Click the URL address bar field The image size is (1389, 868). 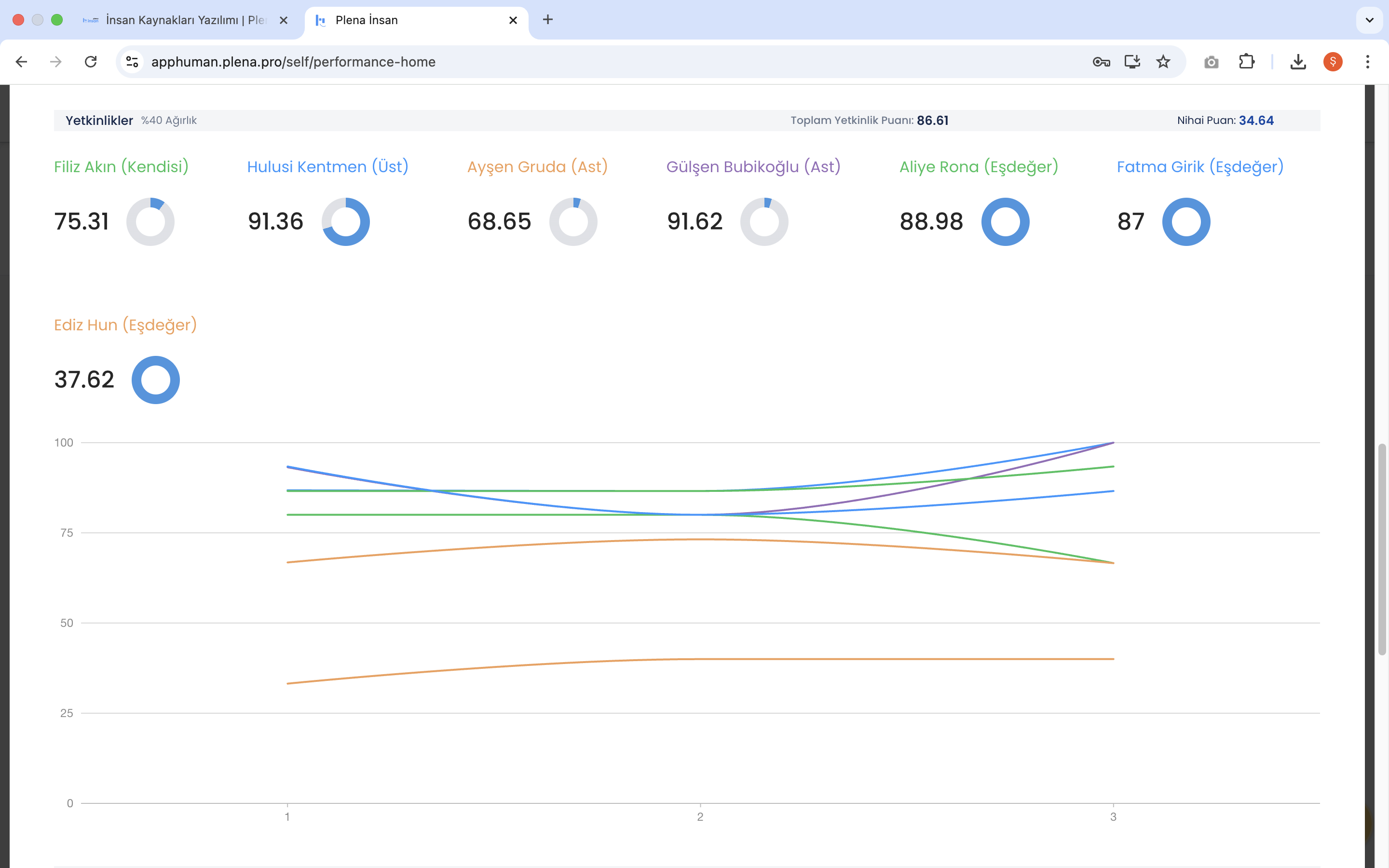[574, 61]
